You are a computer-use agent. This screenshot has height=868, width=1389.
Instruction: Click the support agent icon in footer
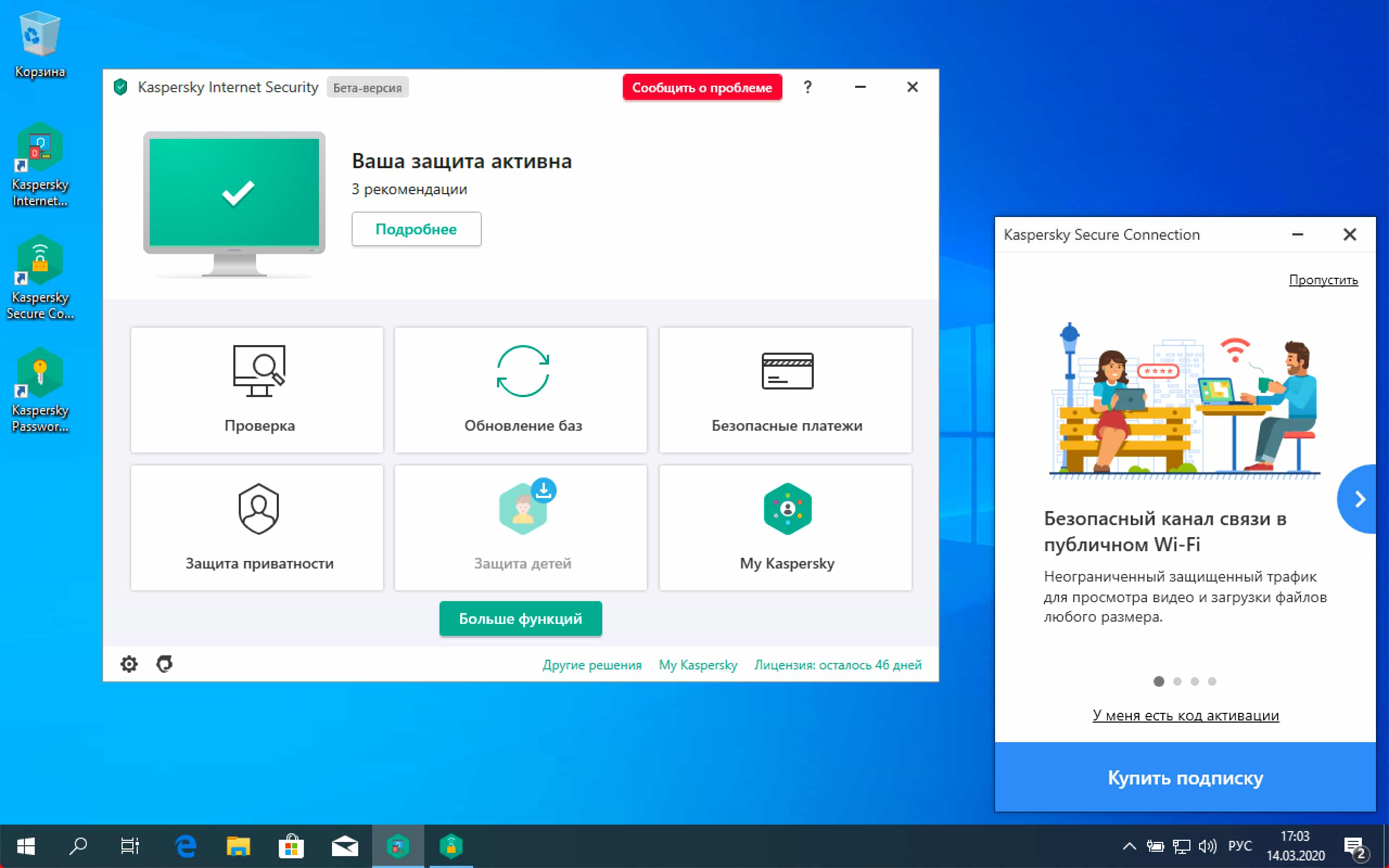tap(165, 664)
